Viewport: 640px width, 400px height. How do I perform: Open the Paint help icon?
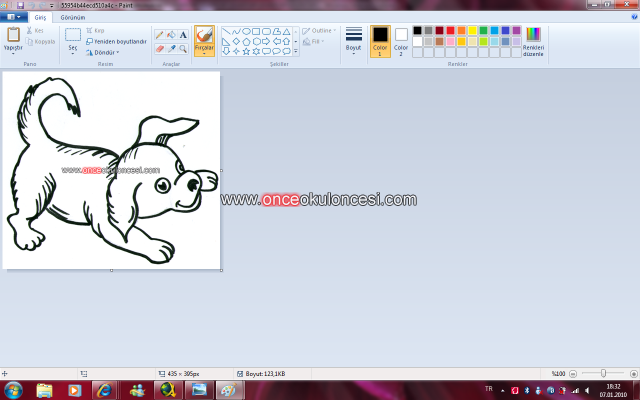point(634,17)
